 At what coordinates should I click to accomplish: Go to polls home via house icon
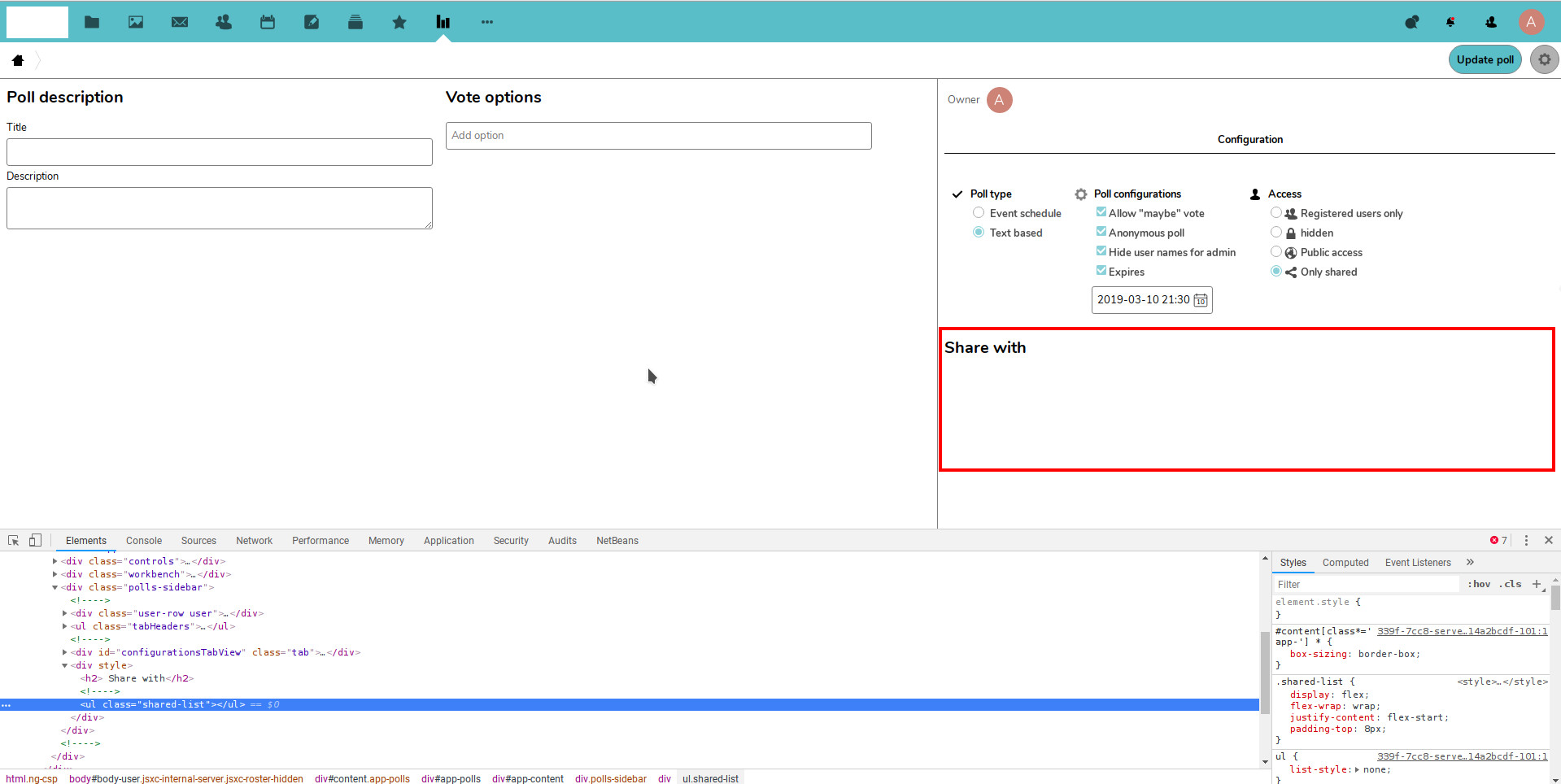(18, 60)
